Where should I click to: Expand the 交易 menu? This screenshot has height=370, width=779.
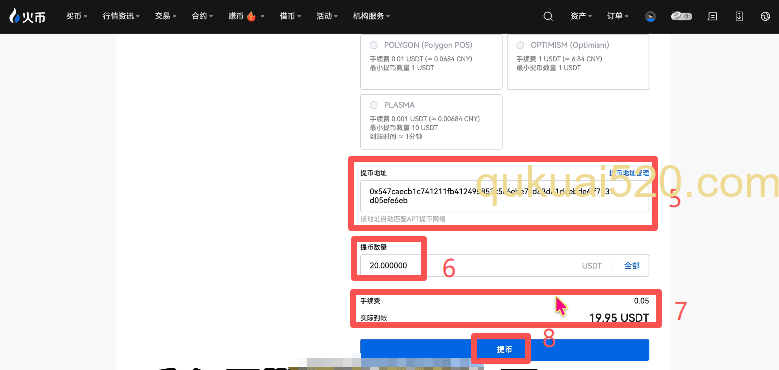click(165, 16)
